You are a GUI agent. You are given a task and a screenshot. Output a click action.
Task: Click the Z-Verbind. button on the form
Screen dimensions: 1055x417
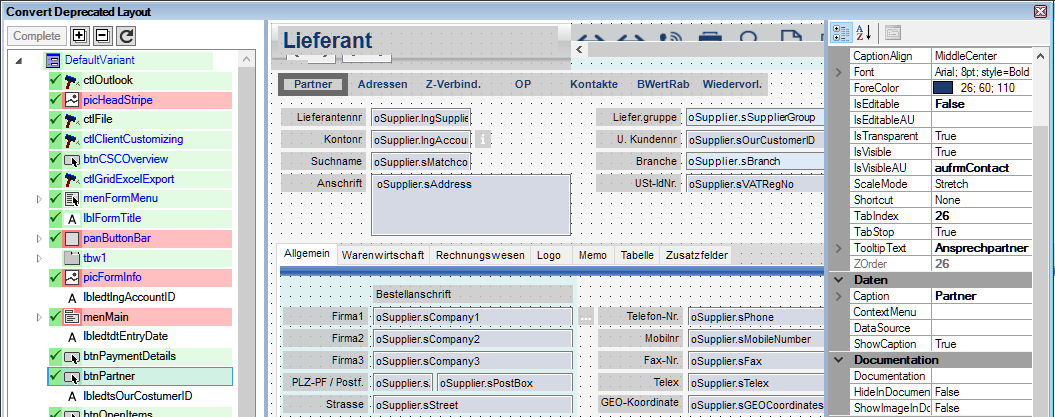pos(453,84)
